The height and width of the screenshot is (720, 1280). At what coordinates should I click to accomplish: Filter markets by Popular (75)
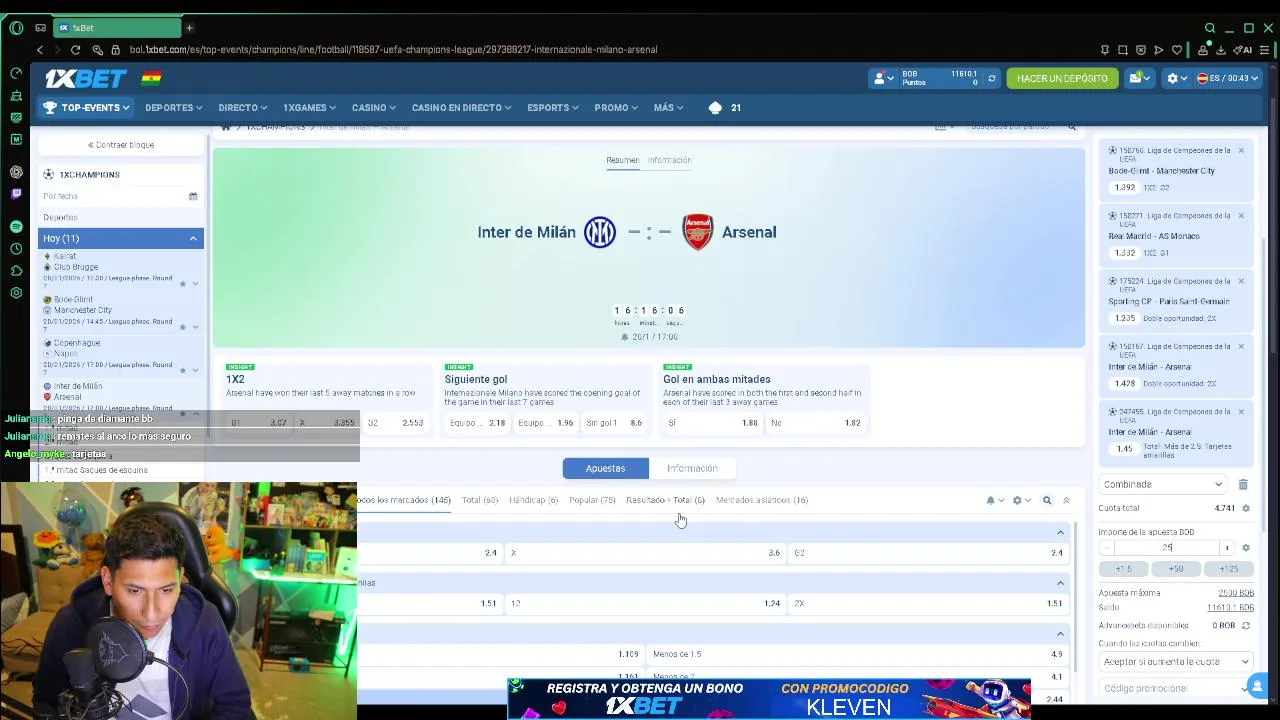tap(592, 500)
